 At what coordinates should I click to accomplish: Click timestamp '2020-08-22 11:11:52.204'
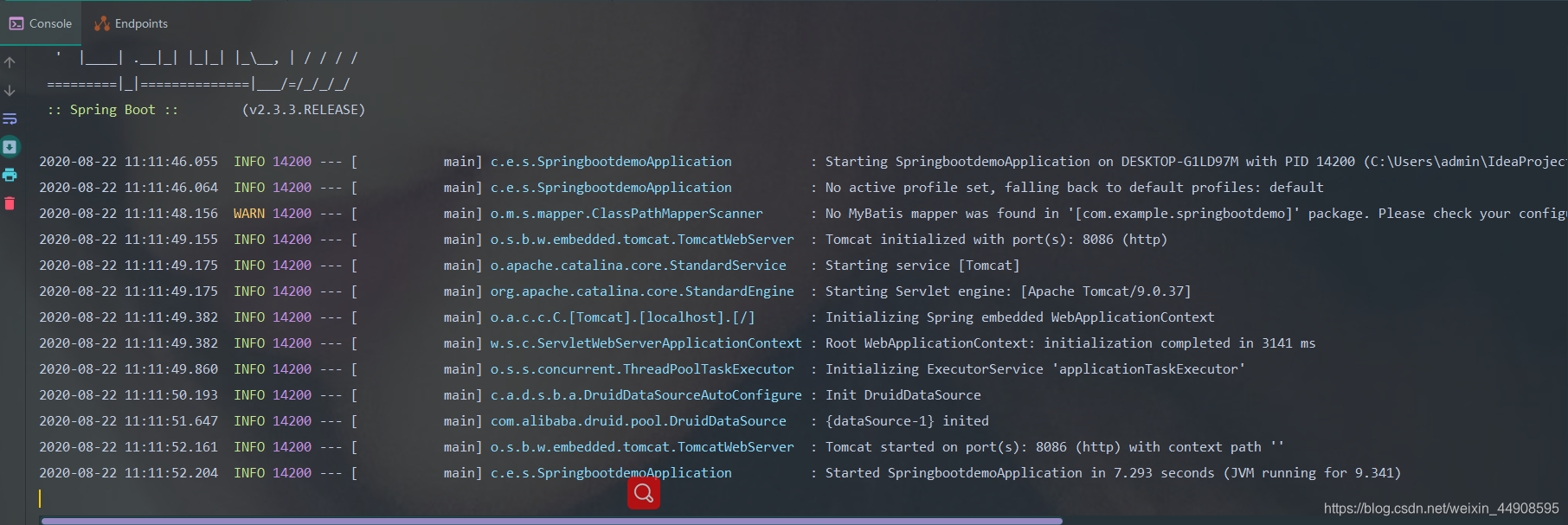(x=128, y=473)
